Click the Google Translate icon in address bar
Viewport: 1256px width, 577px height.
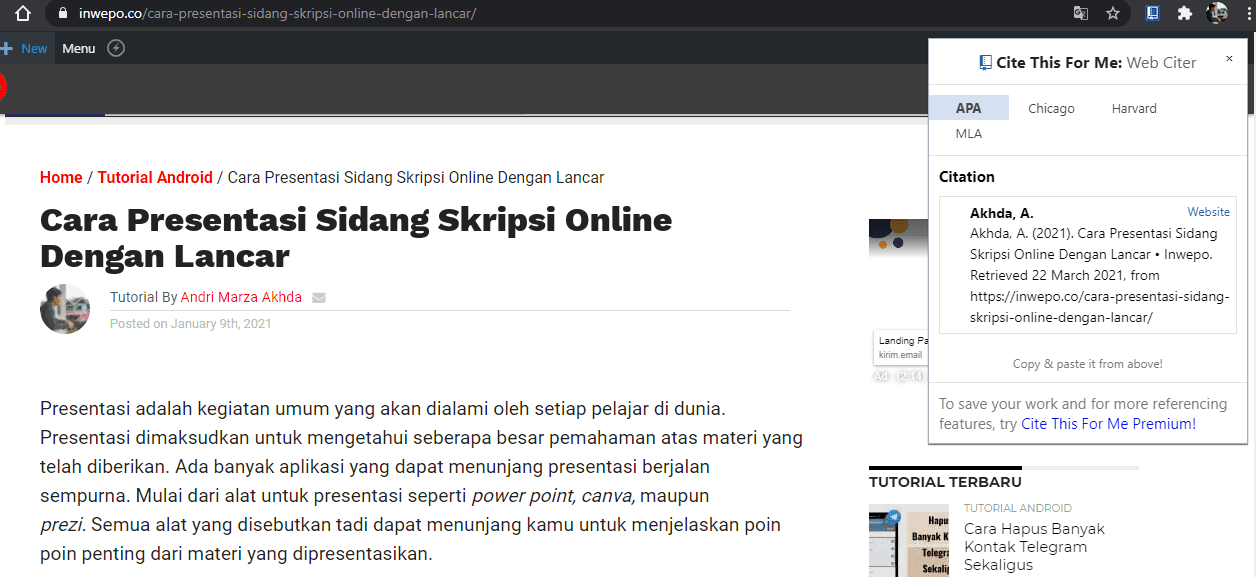pyautogui.click(x=1081, y=13)
